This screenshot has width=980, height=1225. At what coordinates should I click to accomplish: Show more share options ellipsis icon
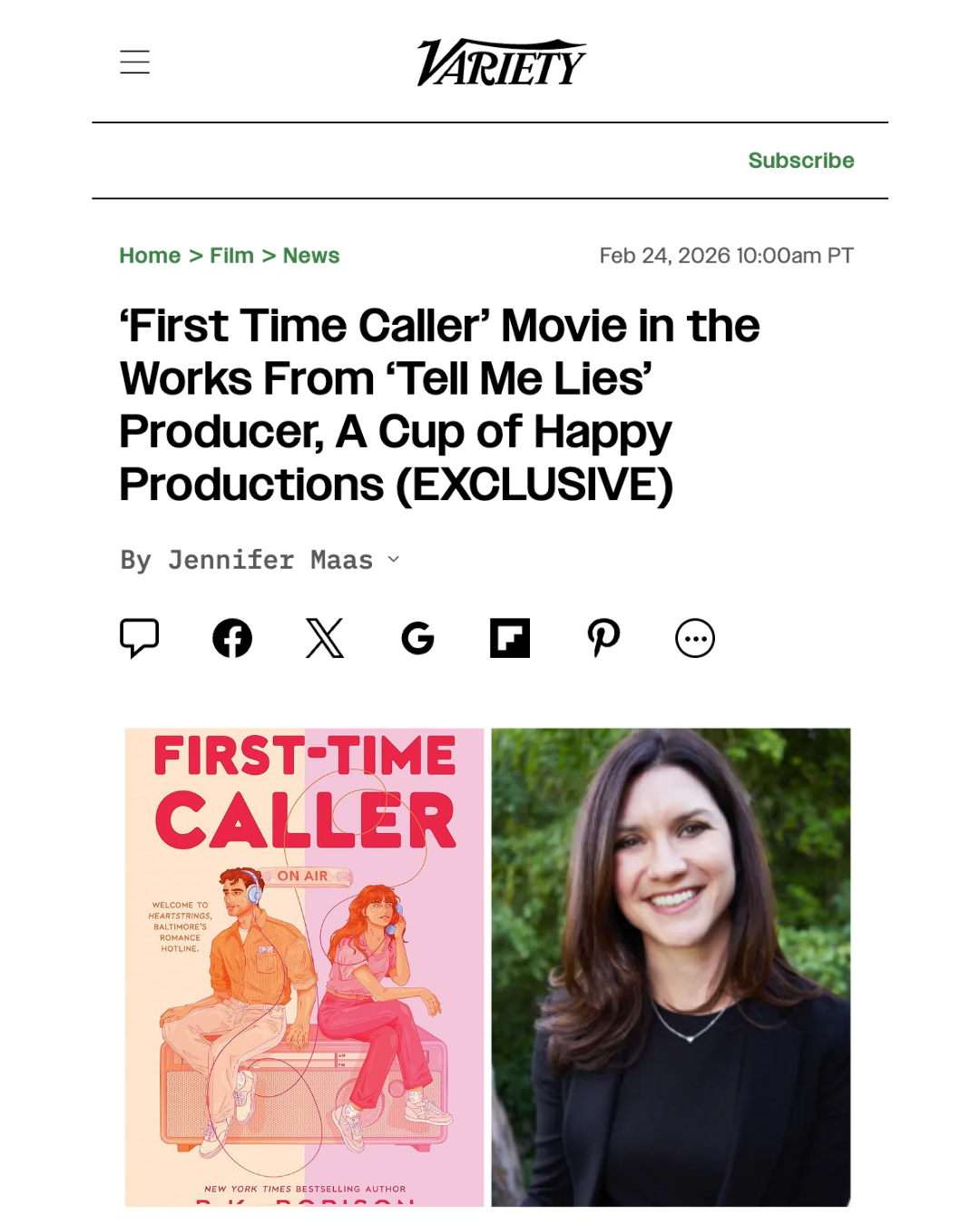[695, 639]
